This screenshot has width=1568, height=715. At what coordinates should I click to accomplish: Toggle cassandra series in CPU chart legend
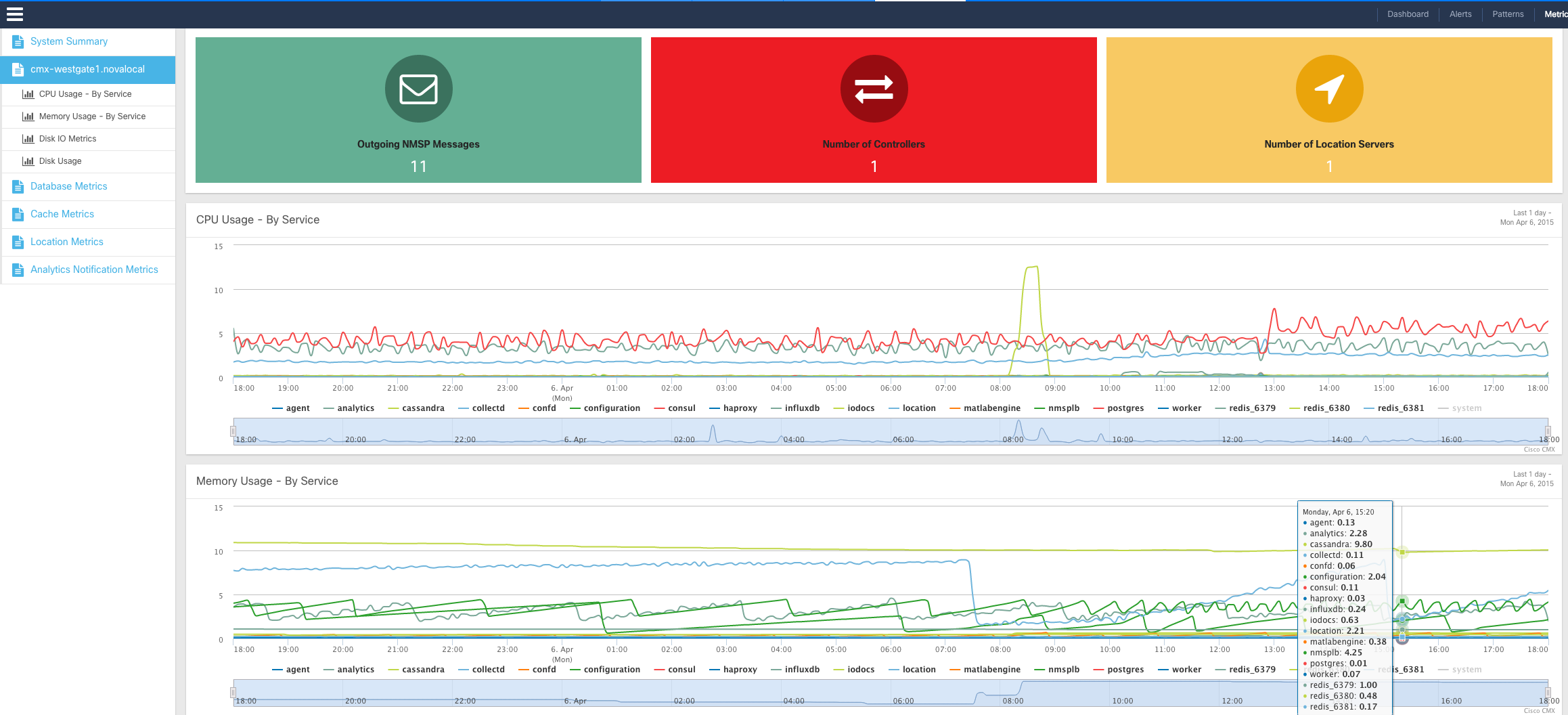pyautogui.click(x=423, y=408)
